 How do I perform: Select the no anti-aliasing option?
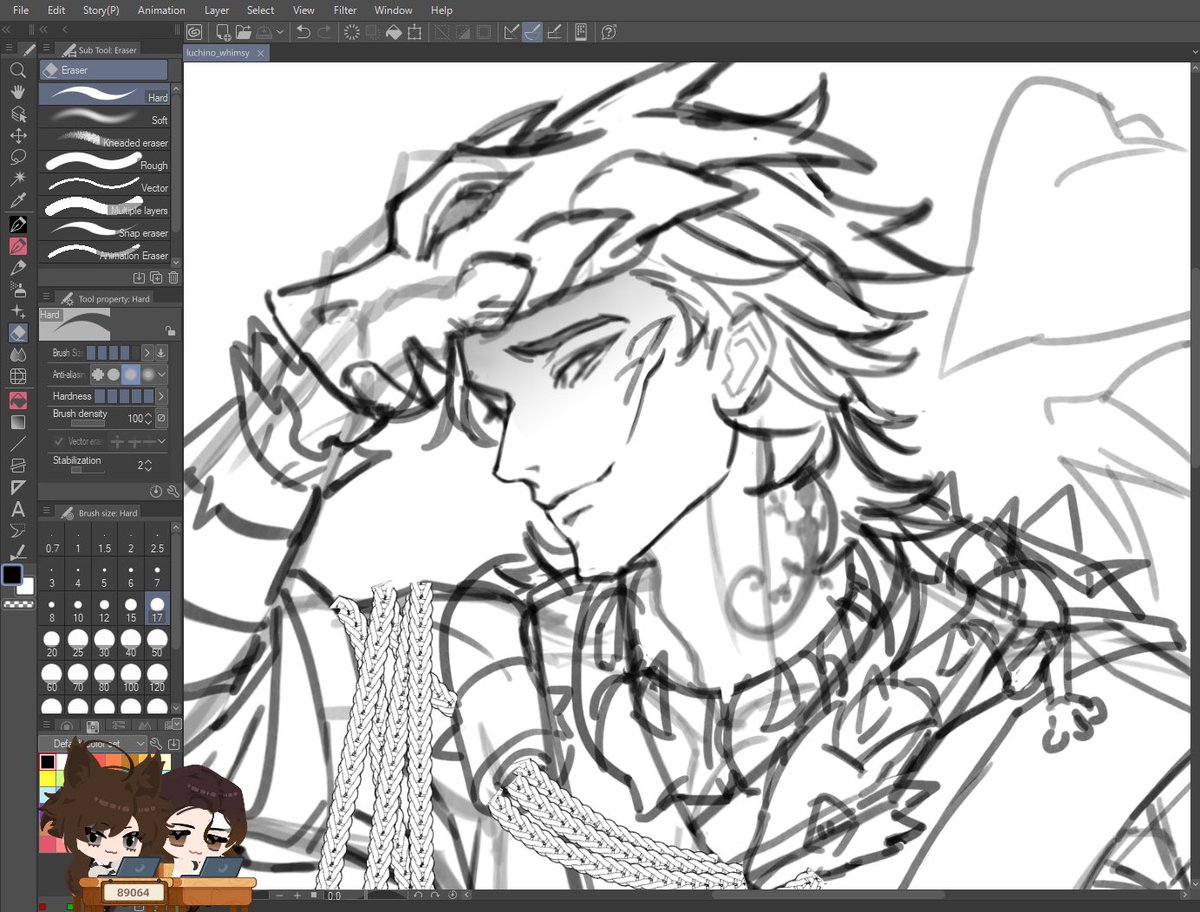[98, 374]
